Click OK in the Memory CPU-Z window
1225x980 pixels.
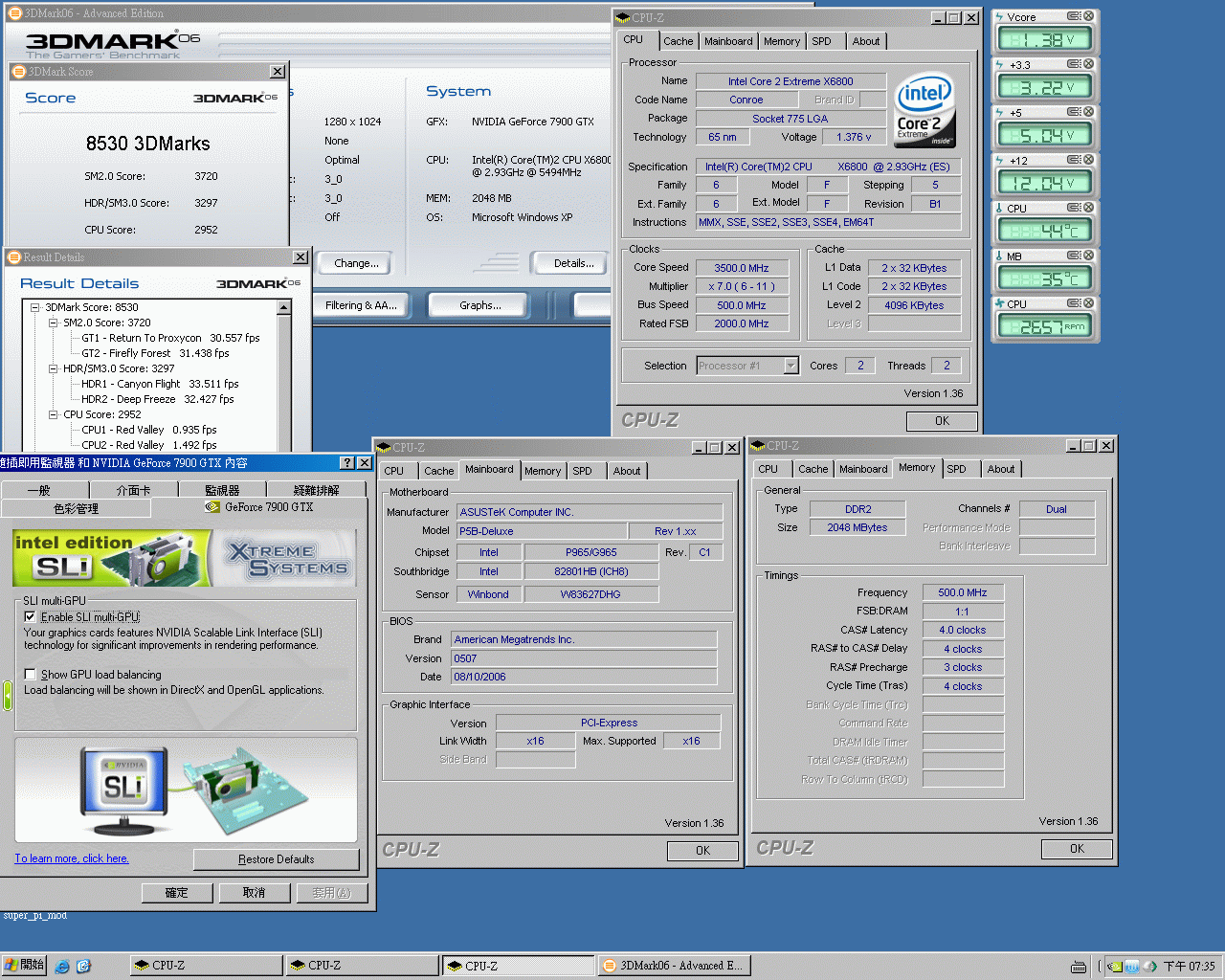pos(1077,849)
